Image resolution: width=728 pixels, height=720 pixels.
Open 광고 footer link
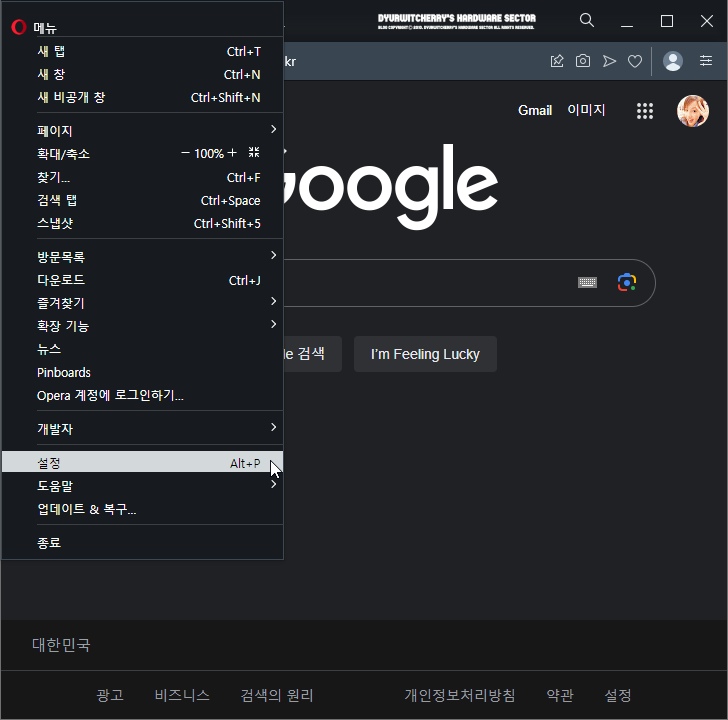[x=110, y=695]
